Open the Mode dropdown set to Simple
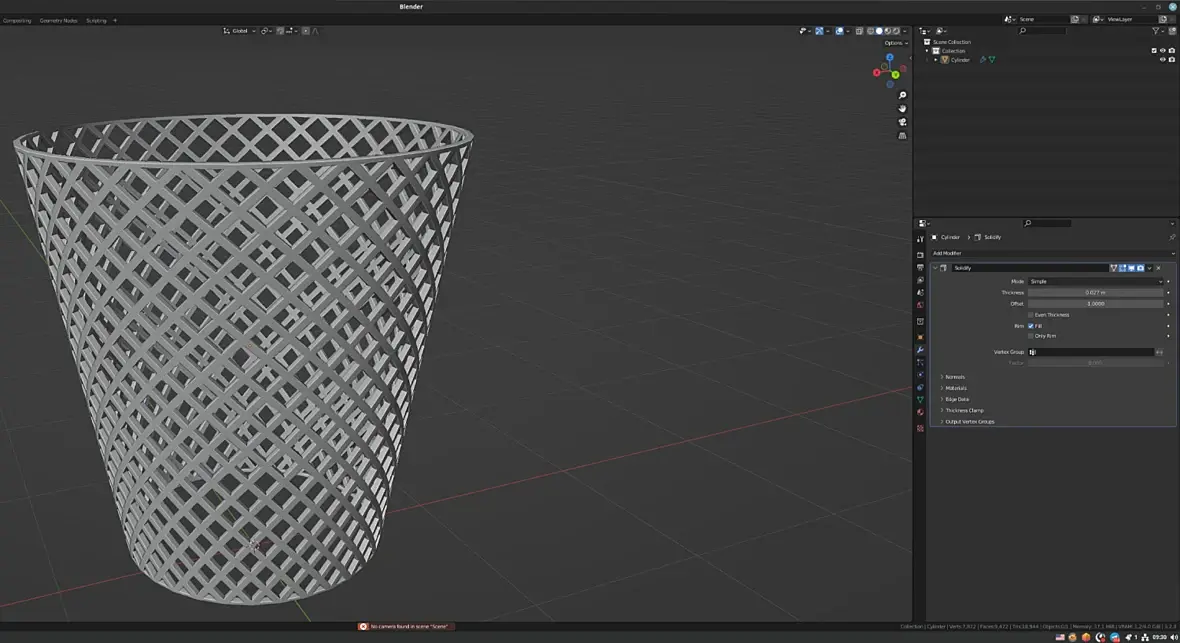 coord(1096,282)
